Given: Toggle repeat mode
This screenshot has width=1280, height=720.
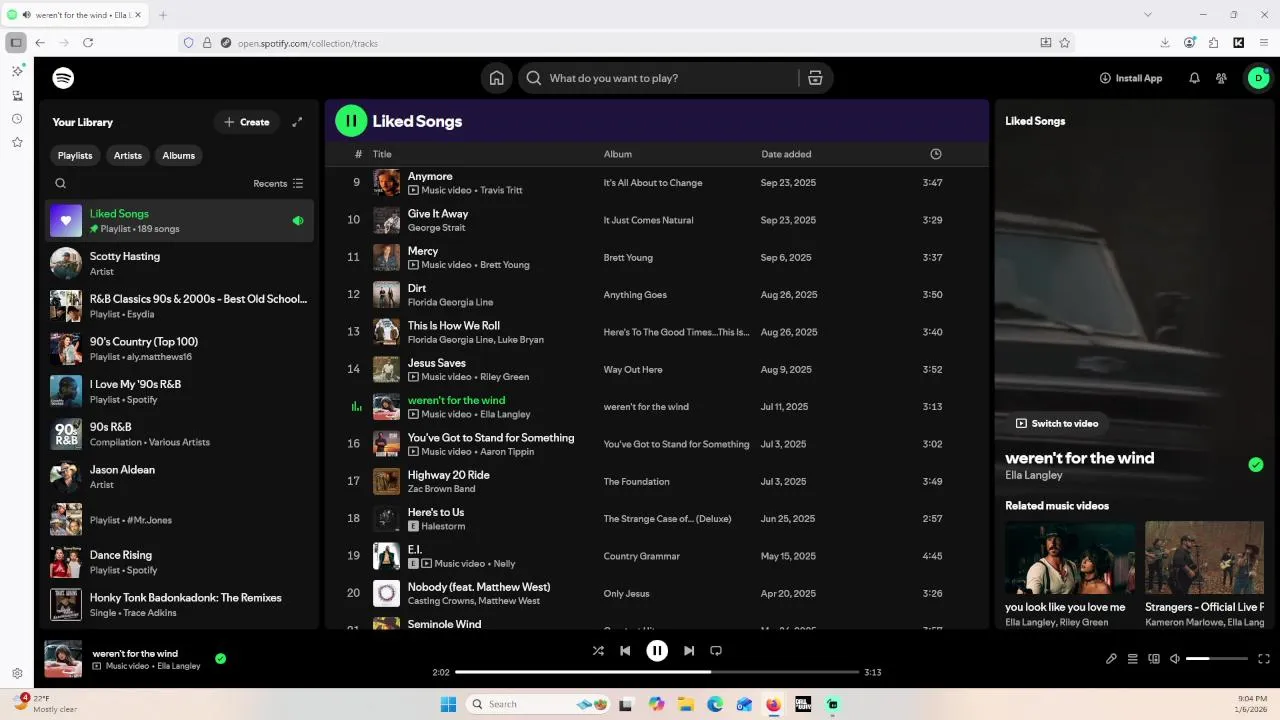Looking at the screenshot, I should pyautogui.click(x=716, y=650).
